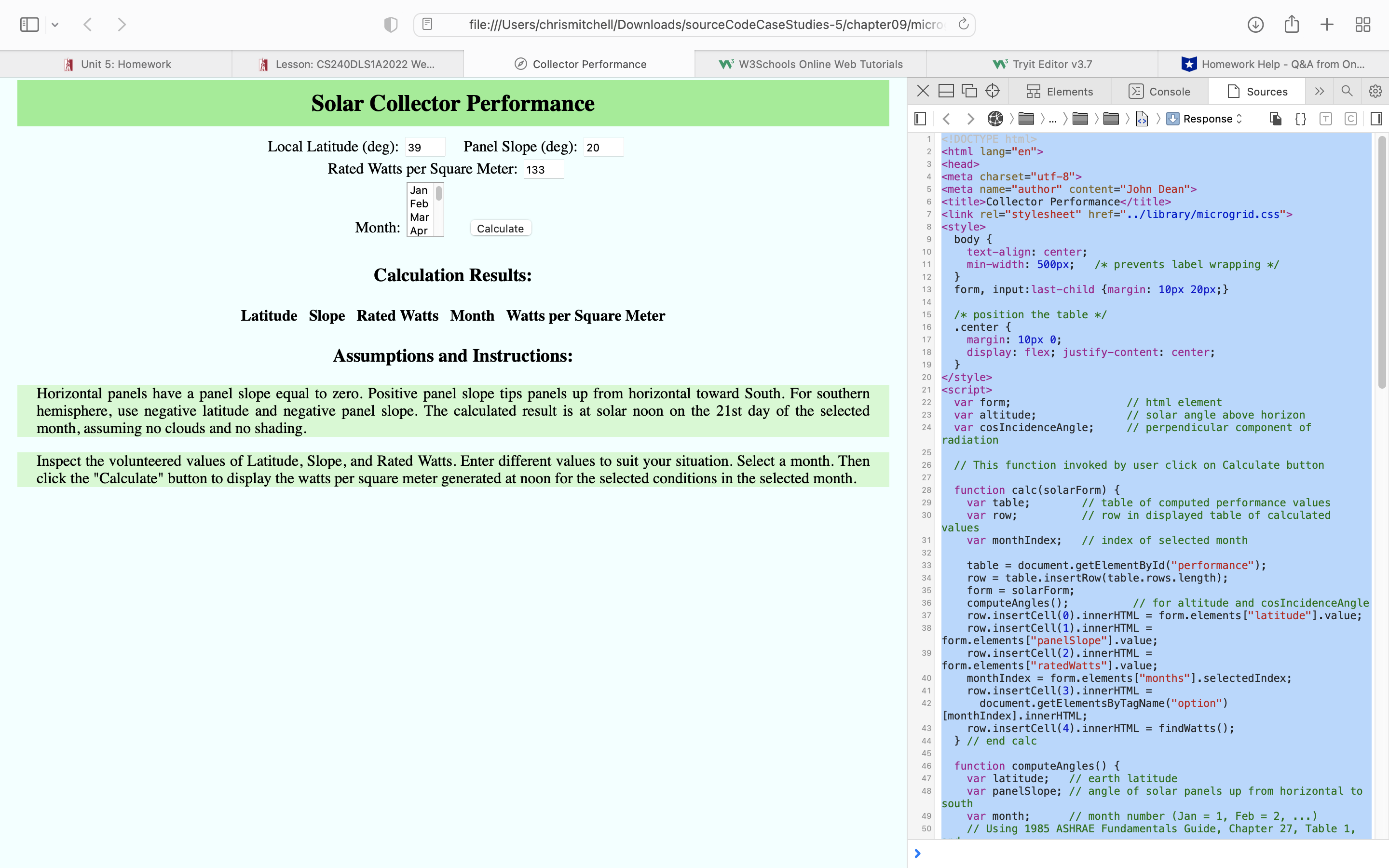Click the Local Latitude input field

425,148
